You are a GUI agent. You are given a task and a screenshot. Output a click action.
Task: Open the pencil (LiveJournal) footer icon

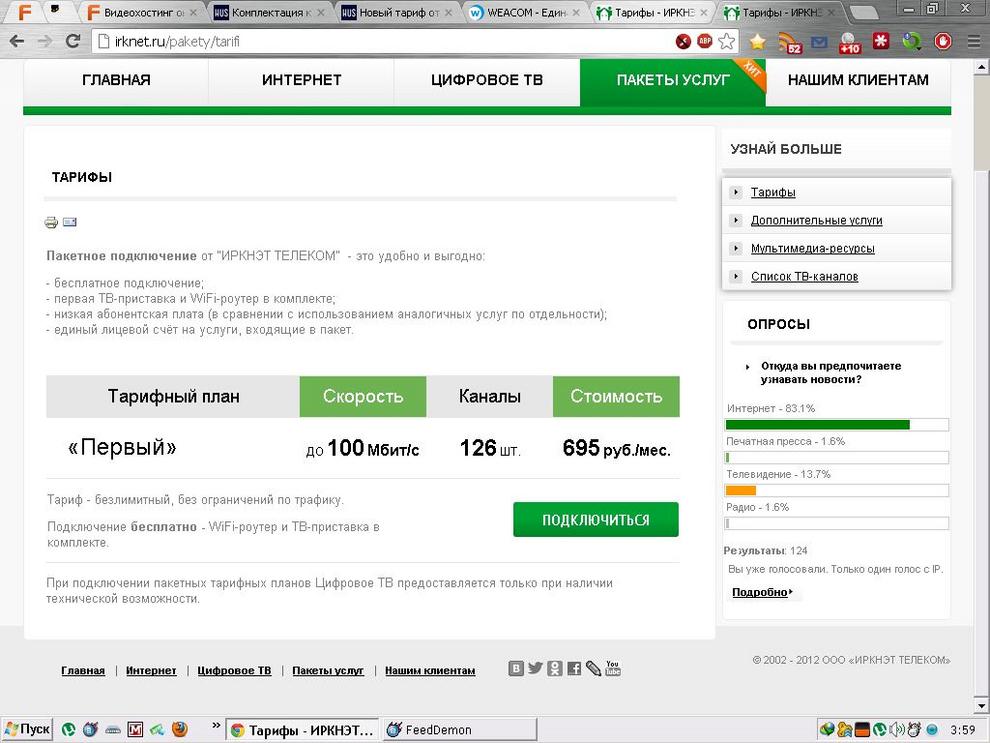[593, 669]
